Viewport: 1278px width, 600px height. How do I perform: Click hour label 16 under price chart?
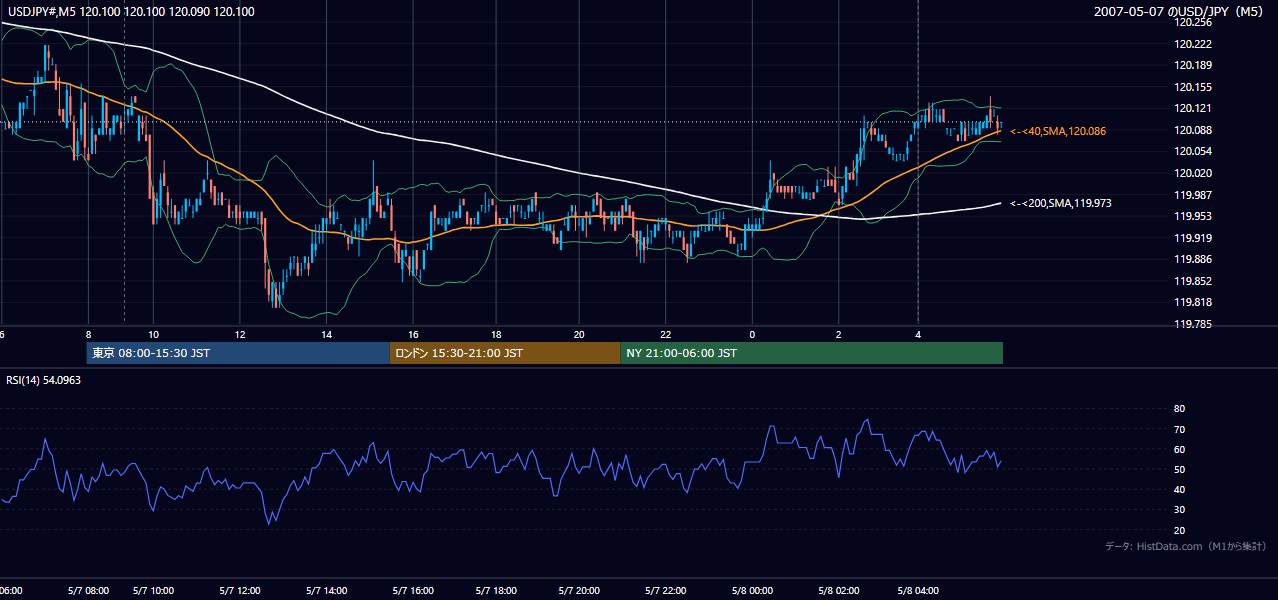413,334
